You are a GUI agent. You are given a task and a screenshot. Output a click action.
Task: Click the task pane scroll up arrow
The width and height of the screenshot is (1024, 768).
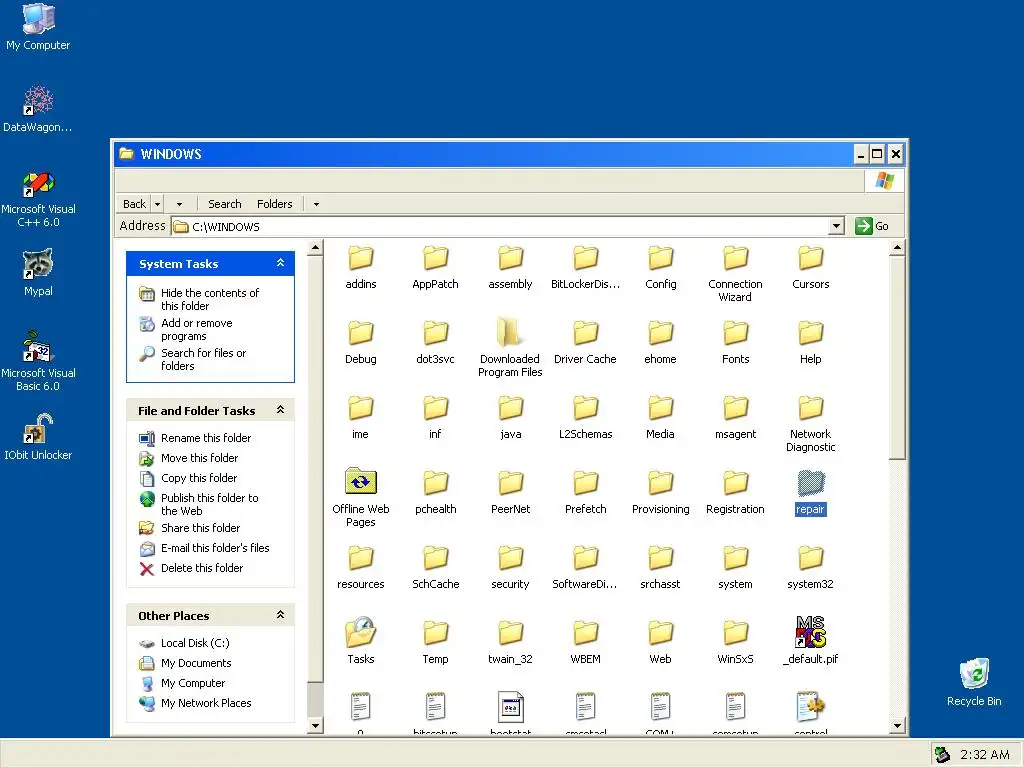[x=315, y=248]
